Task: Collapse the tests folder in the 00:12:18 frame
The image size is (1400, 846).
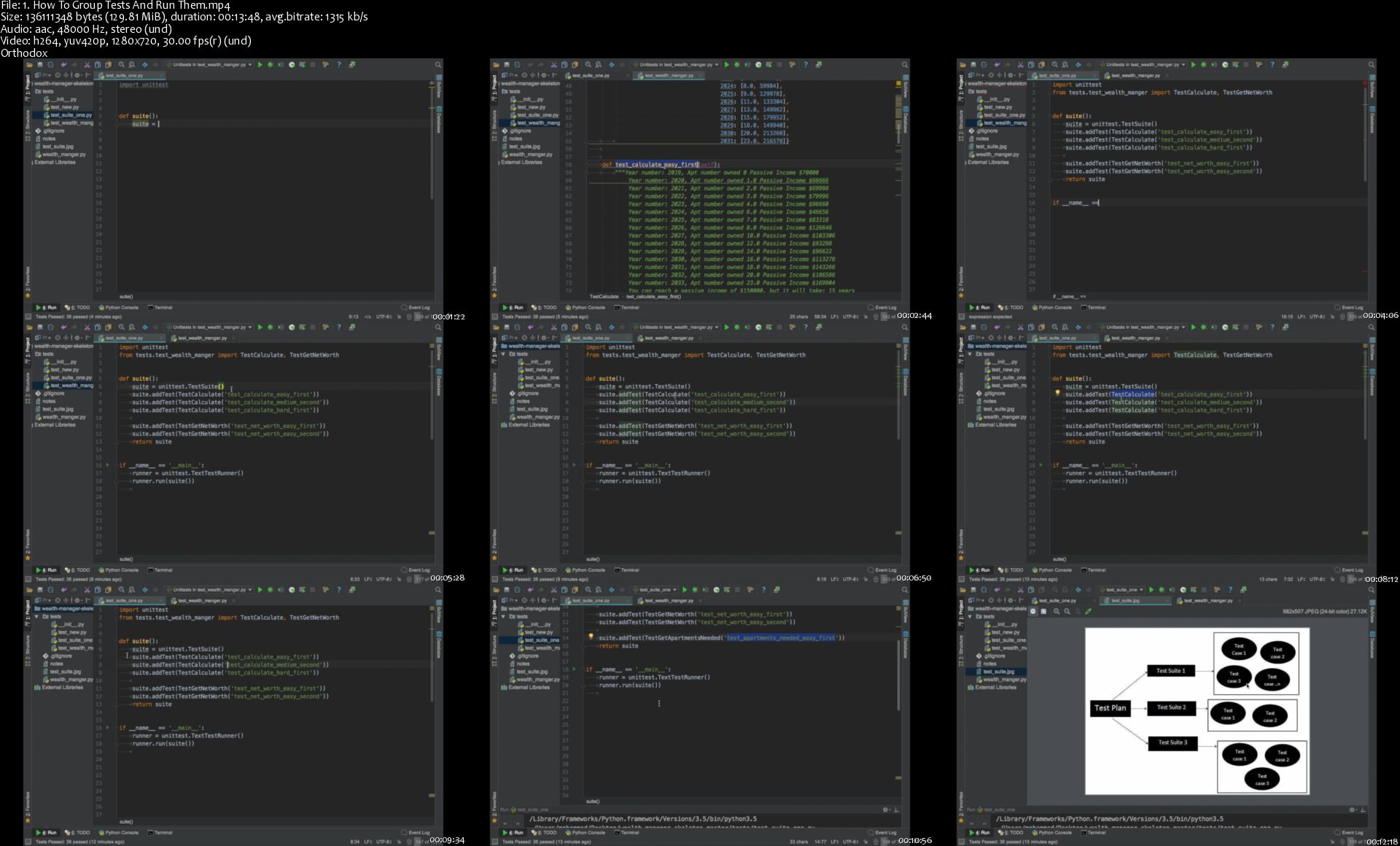Action: point(971,616)
